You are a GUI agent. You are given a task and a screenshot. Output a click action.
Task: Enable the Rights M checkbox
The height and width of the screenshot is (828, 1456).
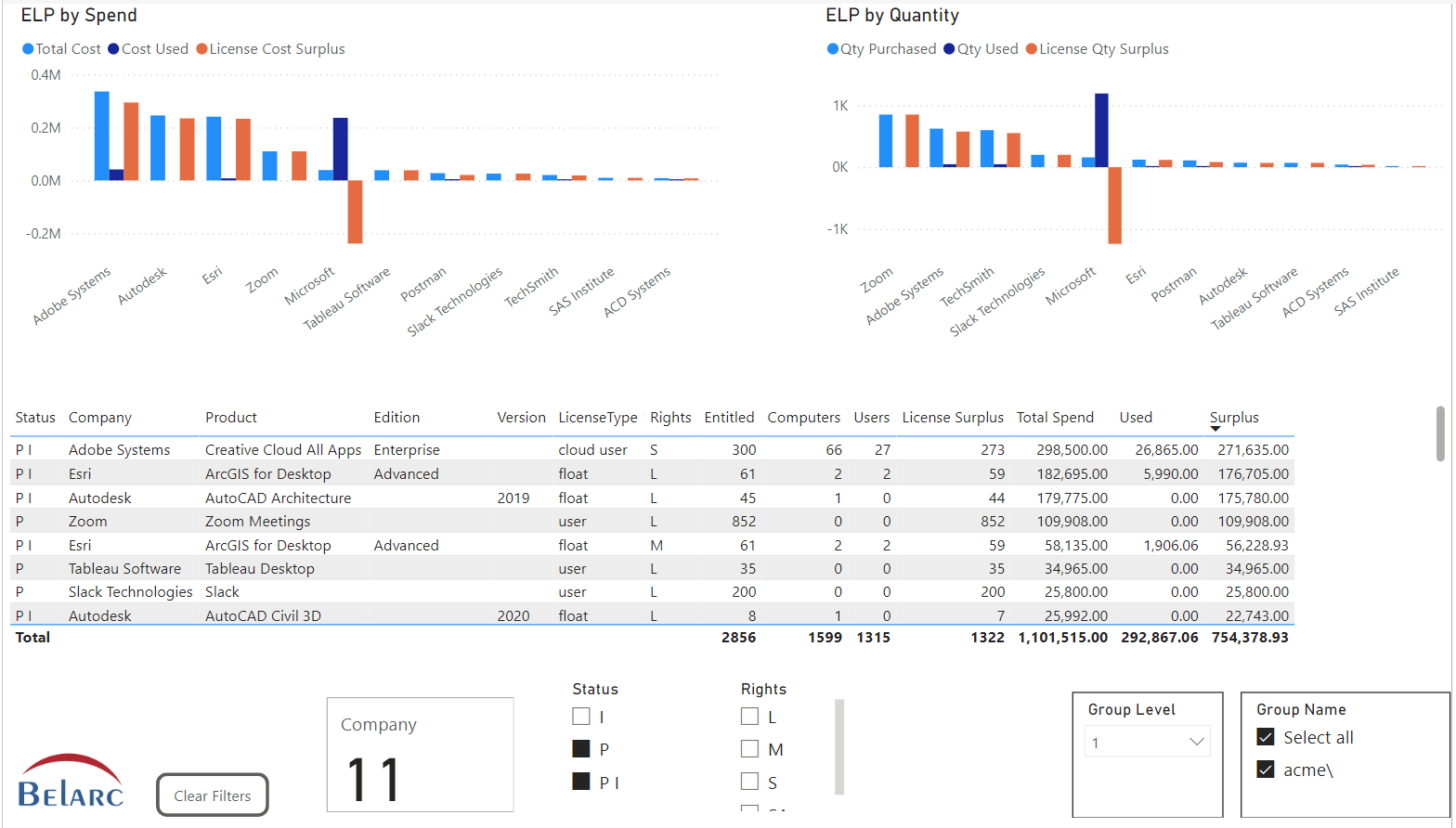[749, 749]
